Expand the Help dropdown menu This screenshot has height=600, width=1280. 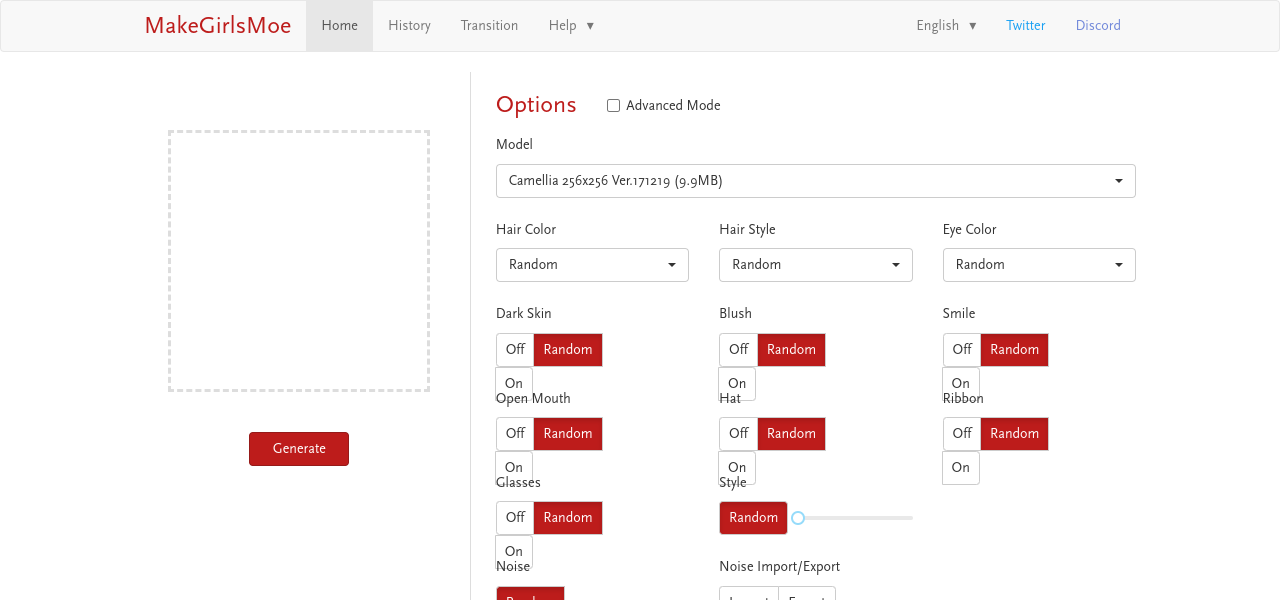[571, 26]
